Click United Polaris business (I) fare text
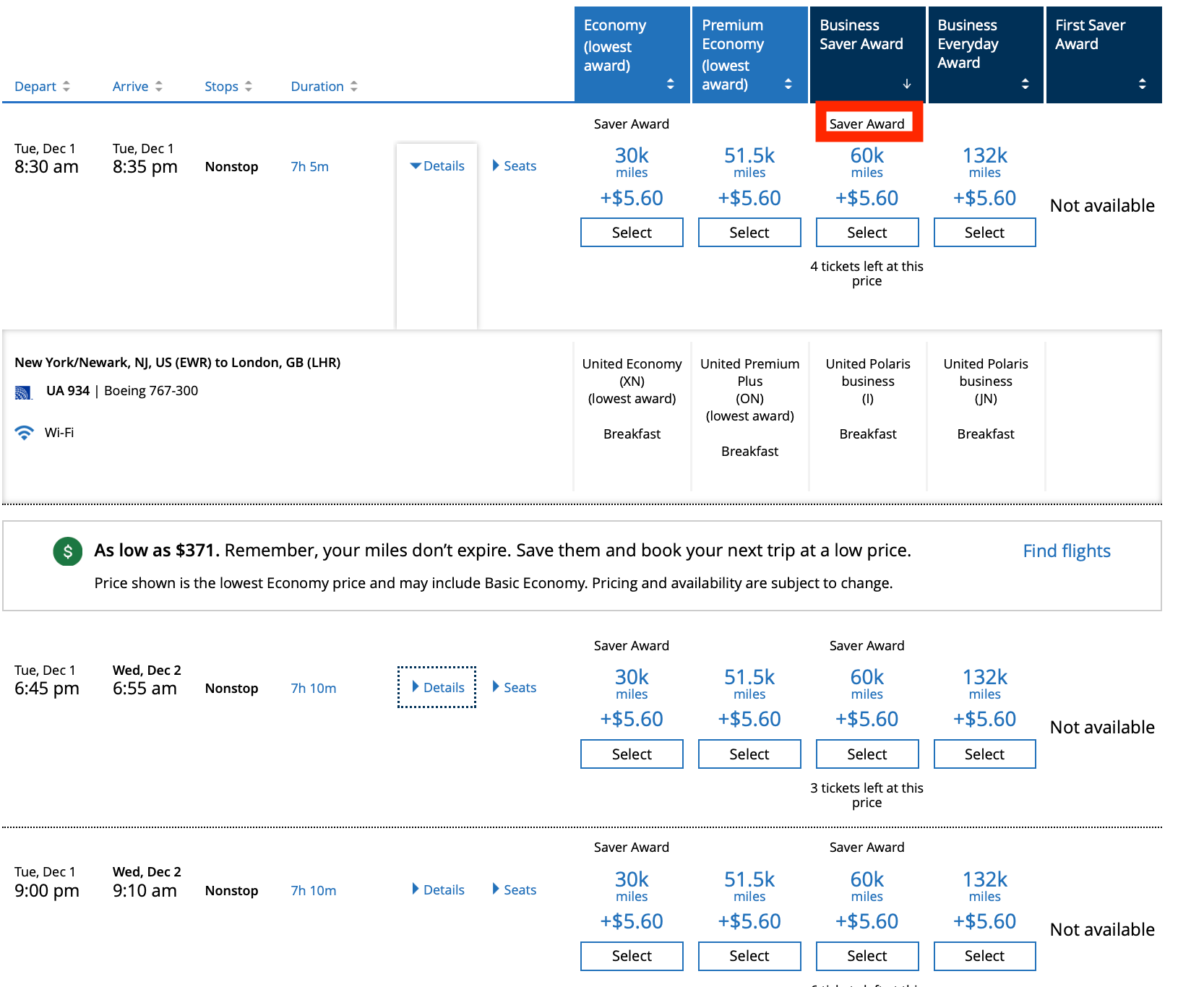Viewport: 1204px width, 987px height. coord(868,382)
